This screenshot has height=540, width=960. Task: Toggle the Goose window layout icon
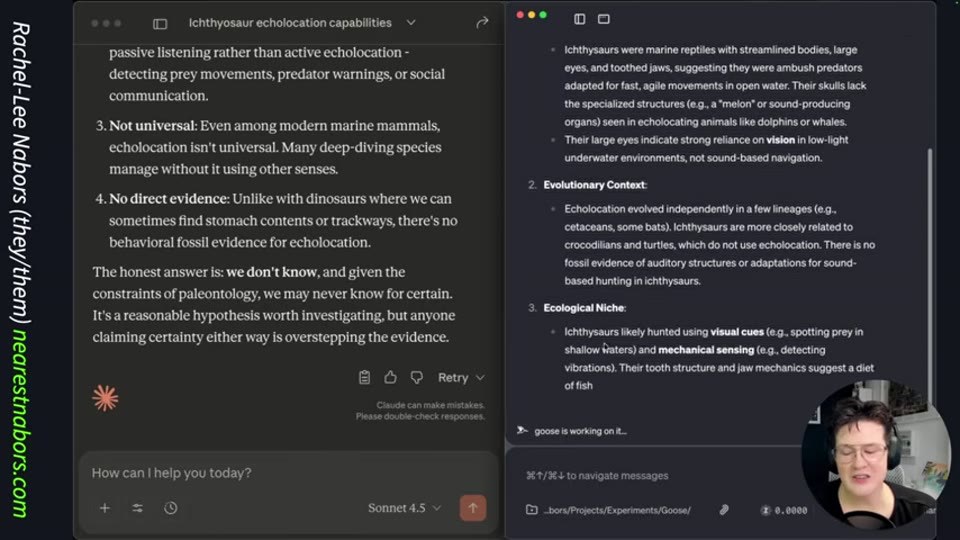click(604, 19)
